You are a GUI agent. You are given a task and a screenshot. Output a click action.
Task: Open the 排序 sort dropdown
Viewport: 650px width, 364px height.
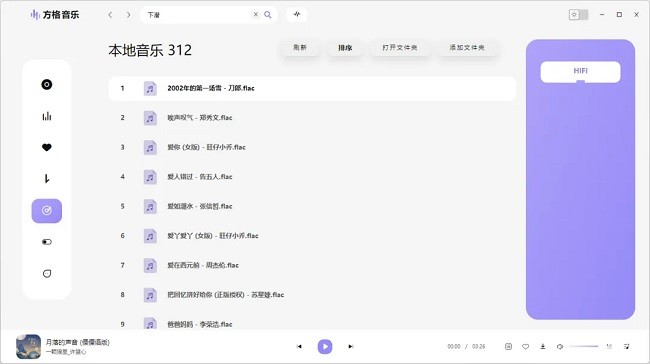coord(345,48)
